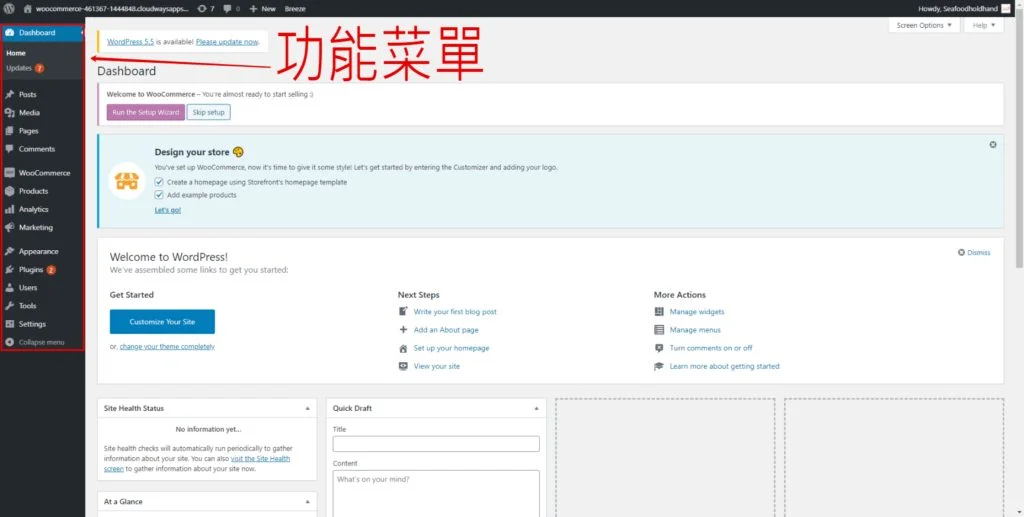The width and height of the screenshot is (1024, 517).
Task: Click the Please update now link
Action: click(x=227, y=42)
